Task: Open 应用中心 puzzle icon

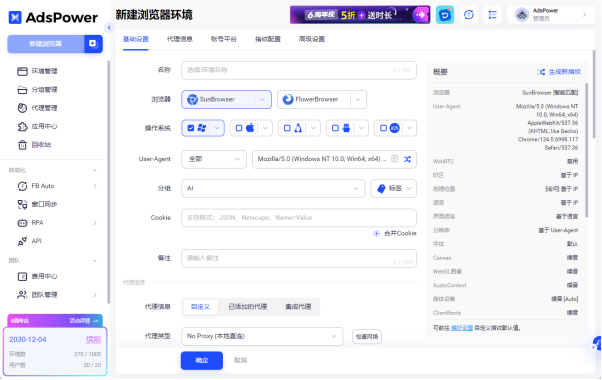Action: point(22,126)
